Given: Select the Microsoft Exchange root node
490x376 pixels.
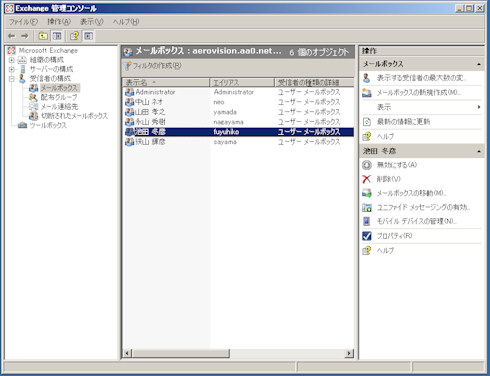Looking at the screenshot, I should point(48,50).
